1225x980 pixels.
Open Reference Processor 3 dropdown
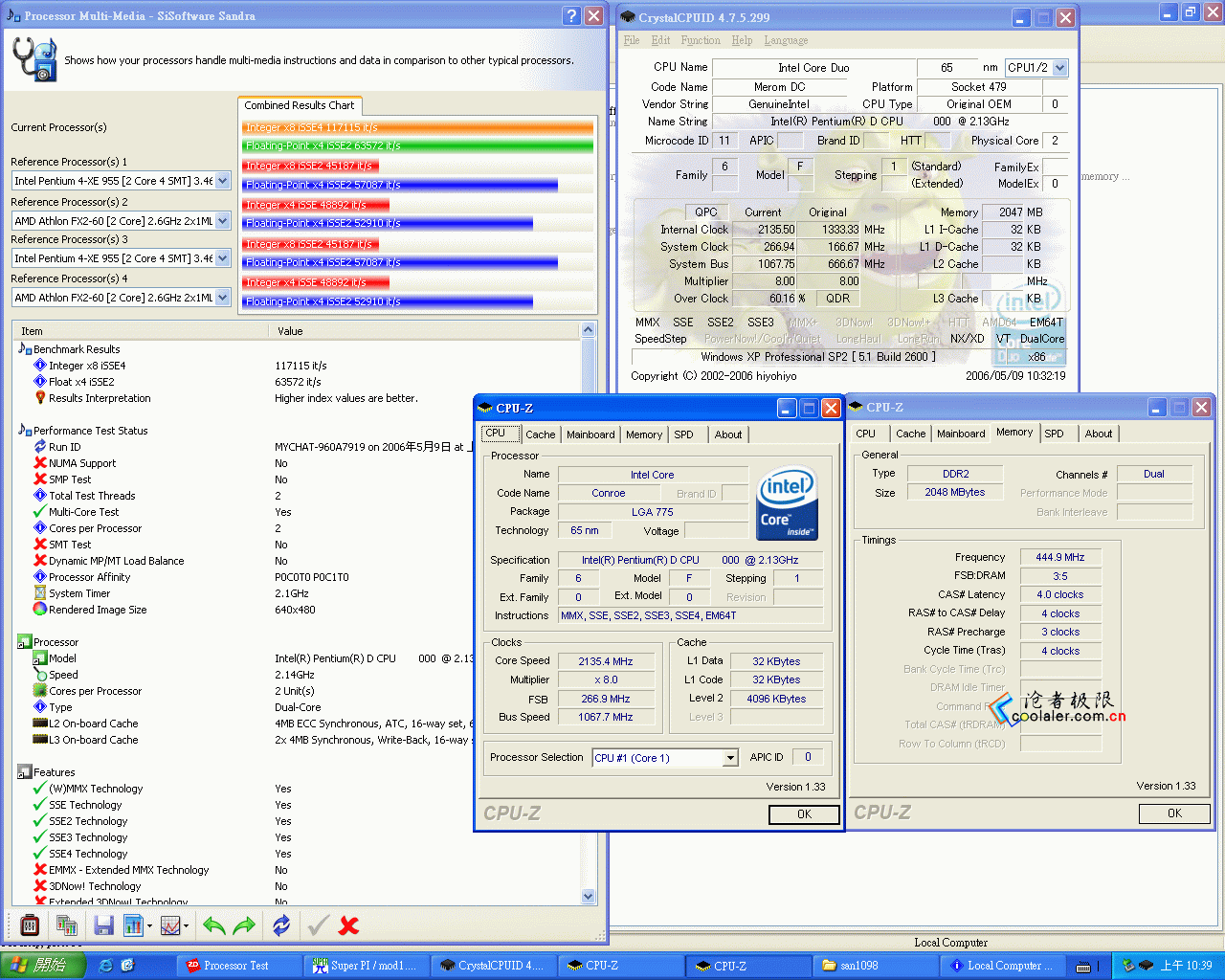point(222,258)
